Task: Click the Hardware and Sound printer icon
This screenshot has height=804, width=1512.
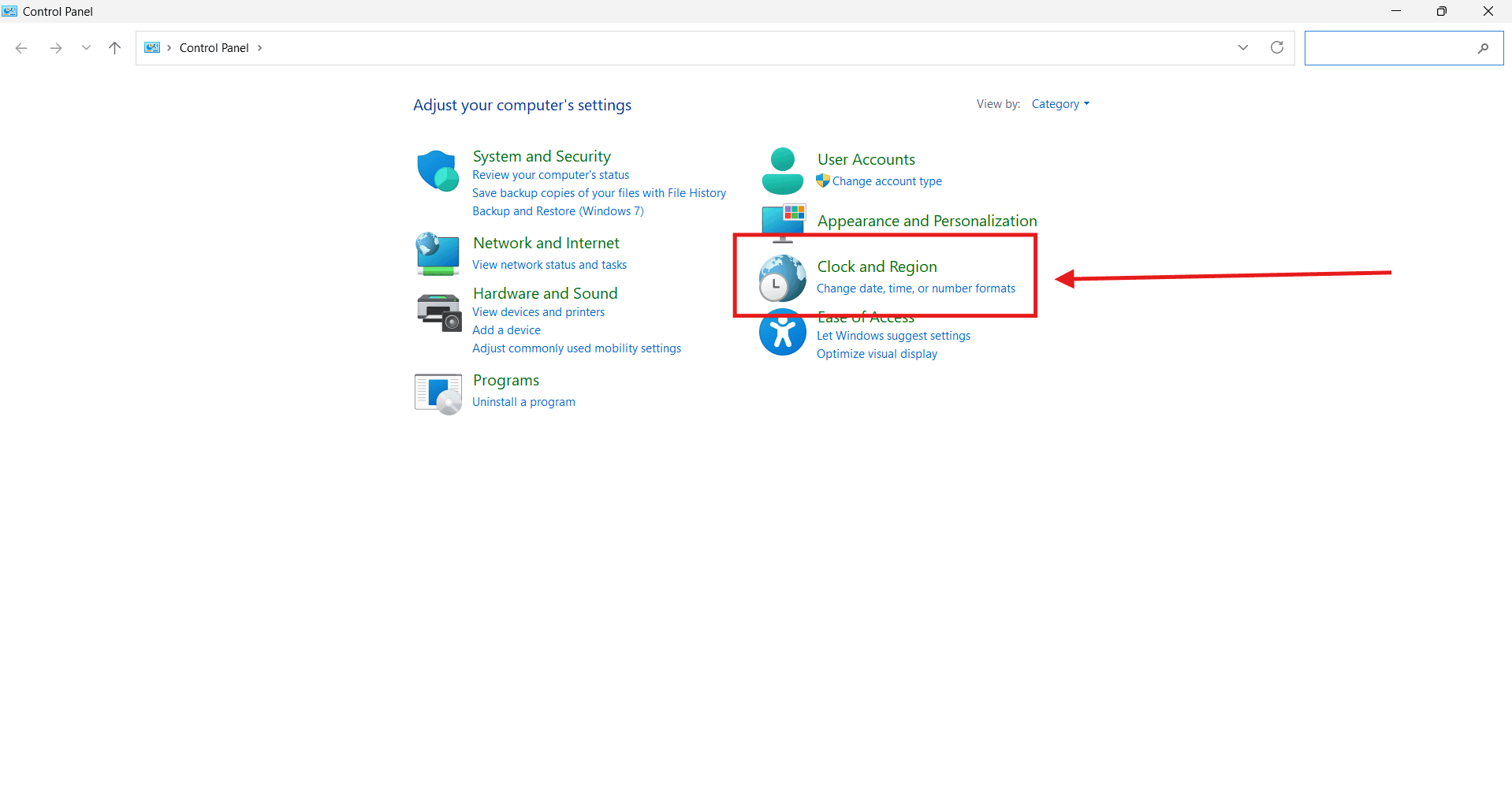Action: [x=438, y=312]
